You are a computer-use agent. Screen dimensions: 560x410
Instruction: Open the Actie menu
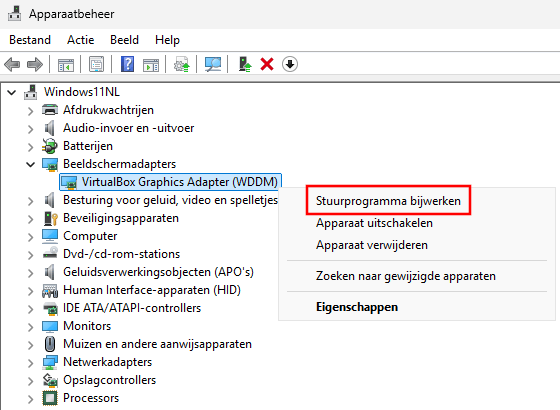tap(80, 40)
